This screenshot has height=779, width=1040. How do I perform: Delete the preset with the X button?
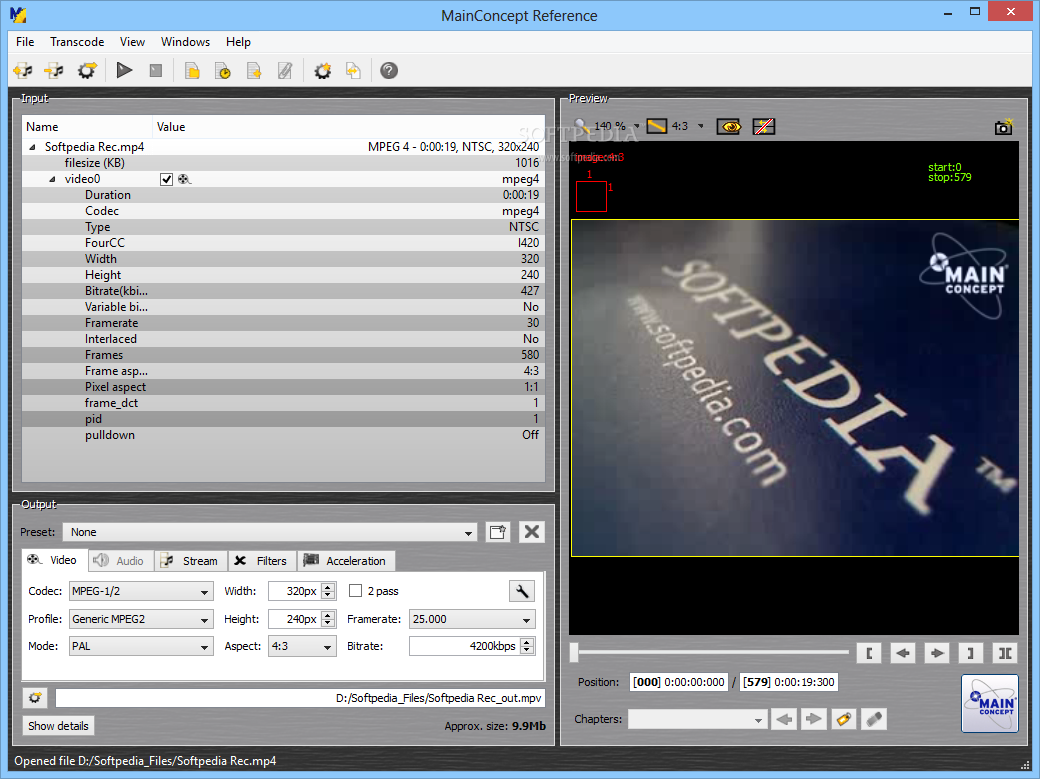[x=532, y=531]
